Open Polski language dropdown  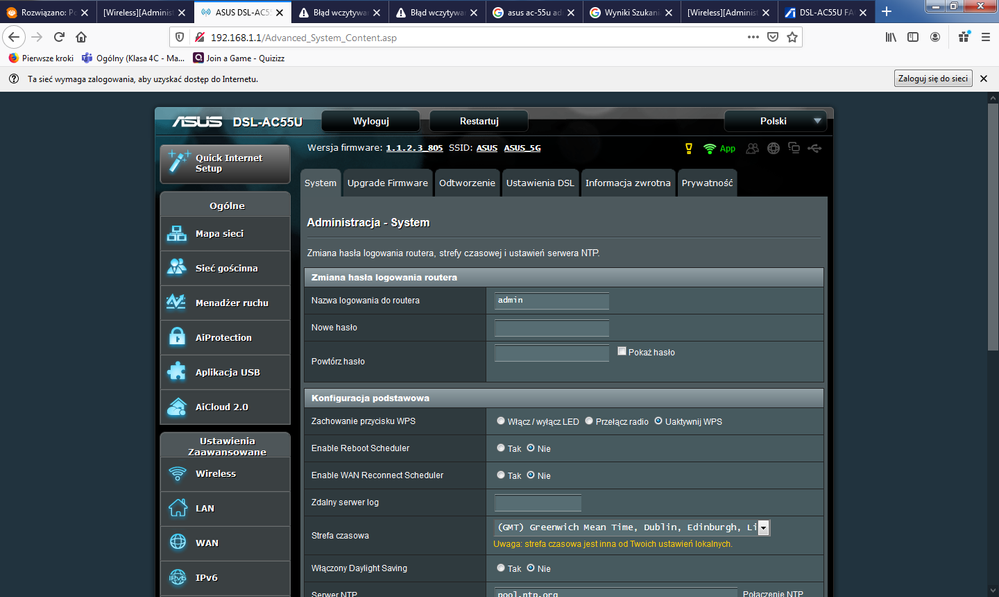click(x=775, y=121)
